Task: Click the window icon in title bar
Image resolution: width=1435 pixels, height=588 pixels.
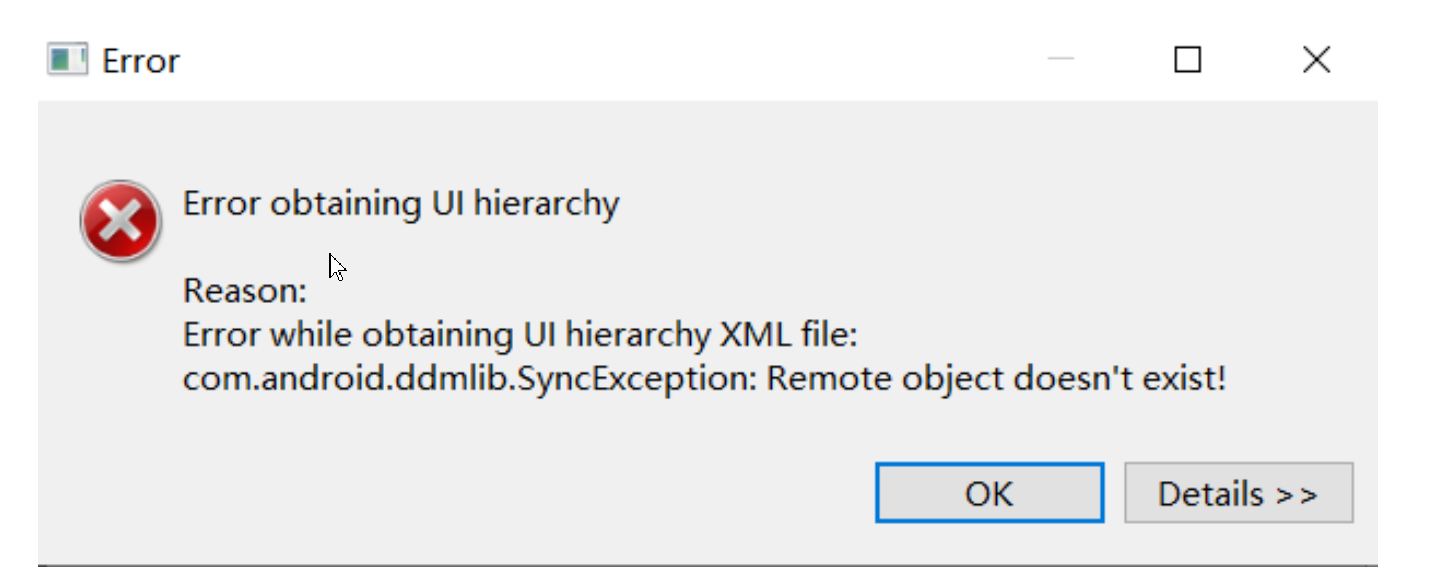Action: point(67,60)
